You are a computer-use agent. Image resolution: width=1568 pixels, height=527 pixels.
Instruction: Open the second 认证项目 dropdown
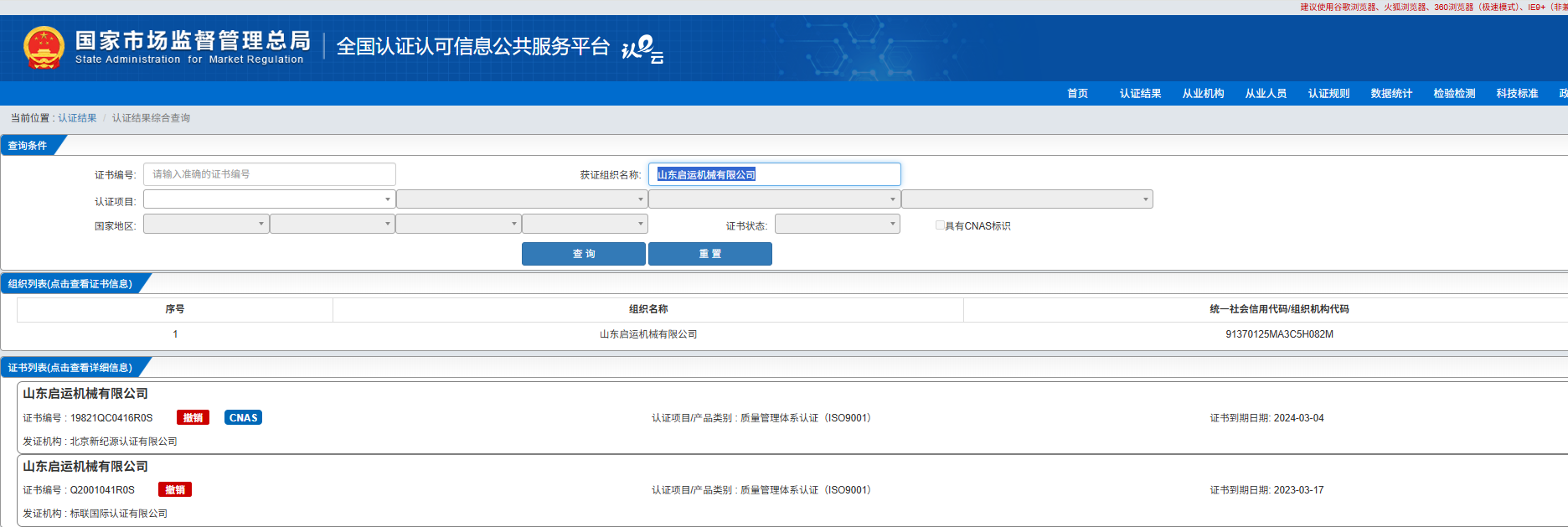point(522,199)
